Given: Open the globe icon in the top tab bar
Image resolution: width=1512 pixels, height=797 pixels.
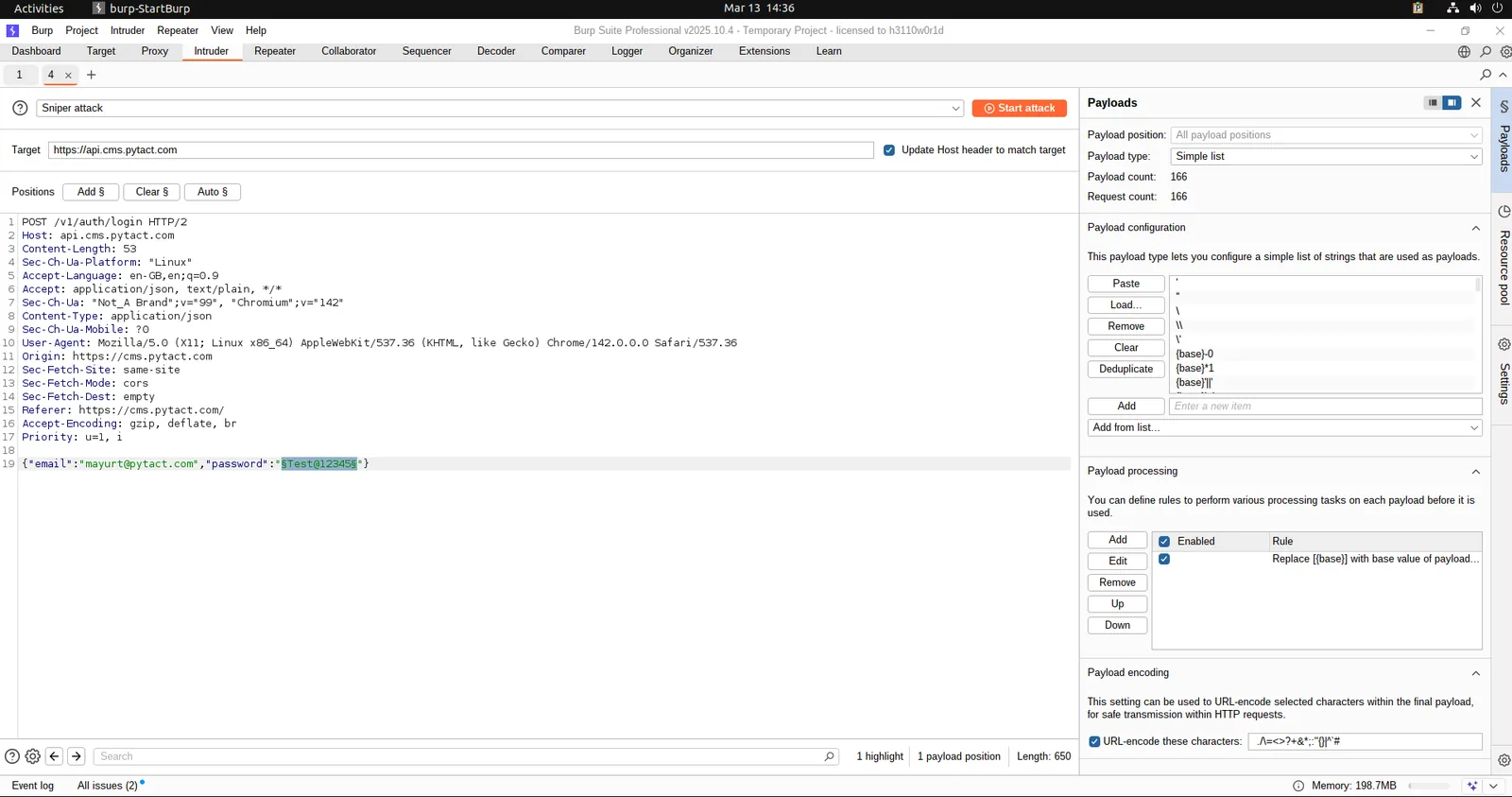Looking at the screenshot, I should pyautogui.click(x=1464, y=52).
